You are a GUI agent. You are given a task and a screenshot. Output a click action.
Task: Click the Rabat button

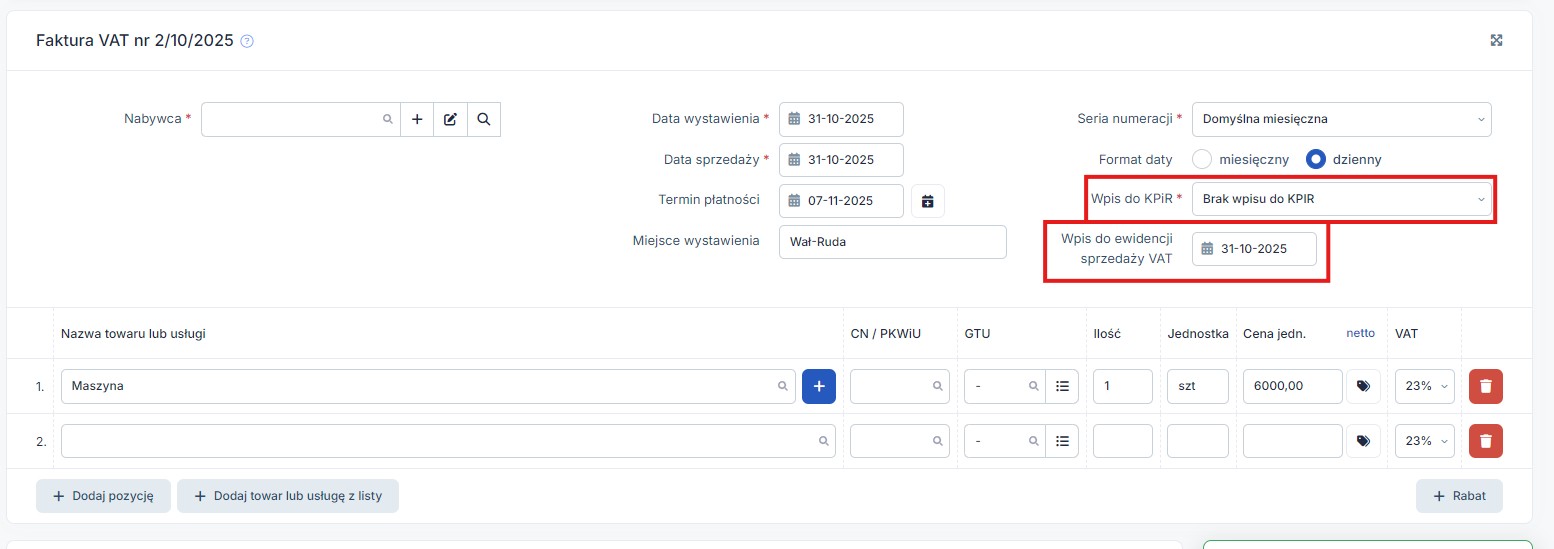(x=1458, y=496)
